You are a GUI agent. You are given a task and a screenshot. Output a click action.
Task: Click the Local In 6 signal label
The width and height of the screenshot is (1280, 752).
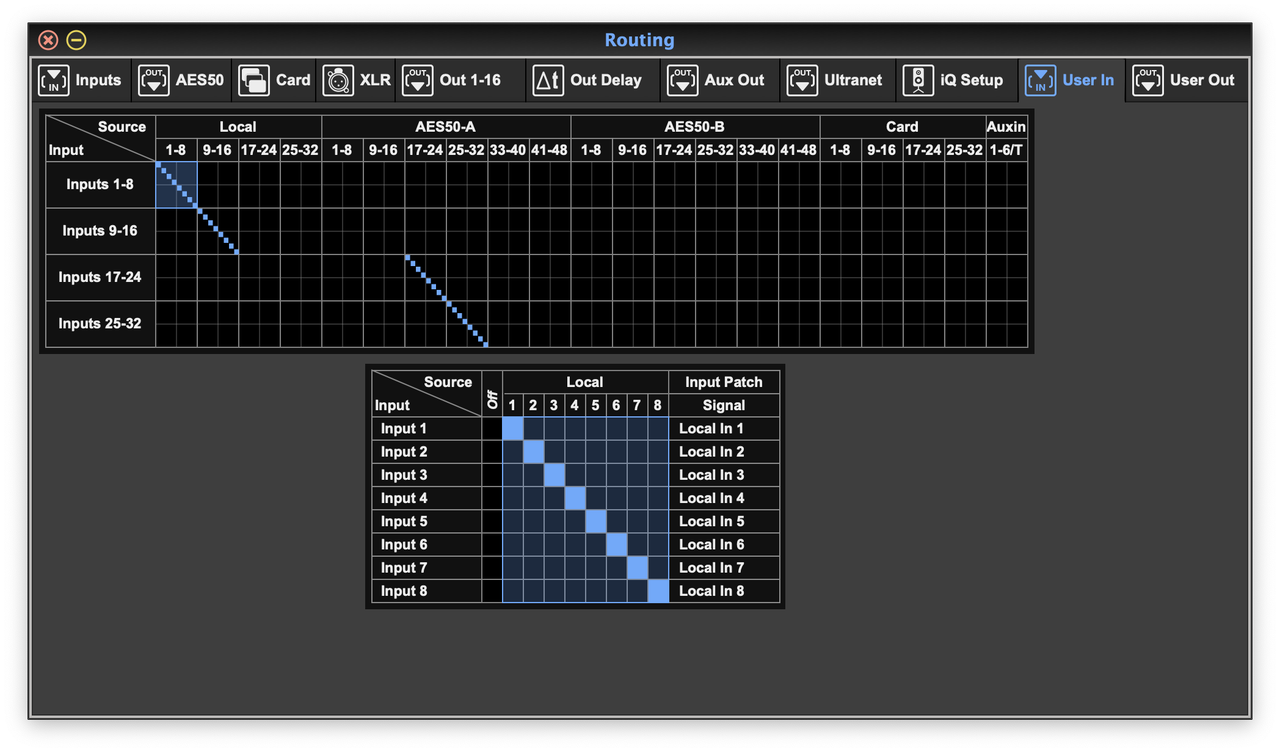coord(711,544)
